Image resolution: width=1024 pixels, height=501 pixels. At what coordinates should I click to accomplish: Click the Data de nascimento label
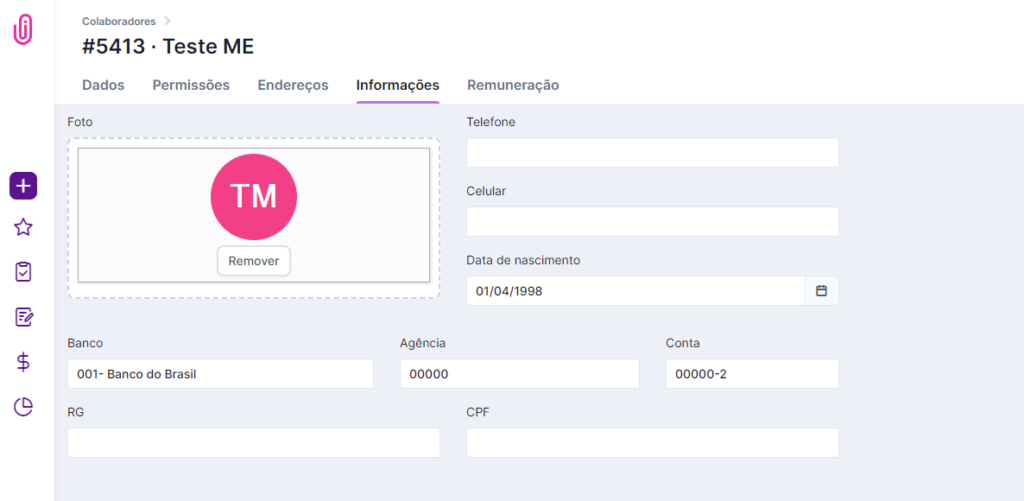coord(523,260)
